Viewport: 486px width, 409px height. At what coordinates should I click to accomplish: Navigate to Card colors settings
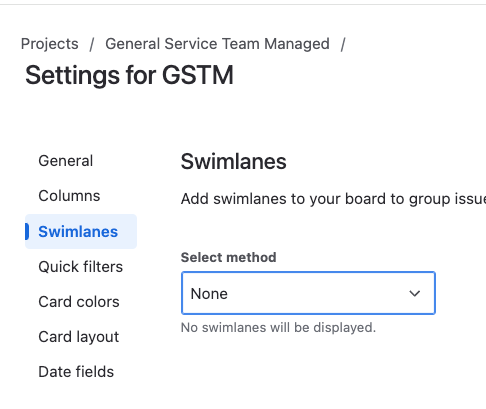(79, 302)
